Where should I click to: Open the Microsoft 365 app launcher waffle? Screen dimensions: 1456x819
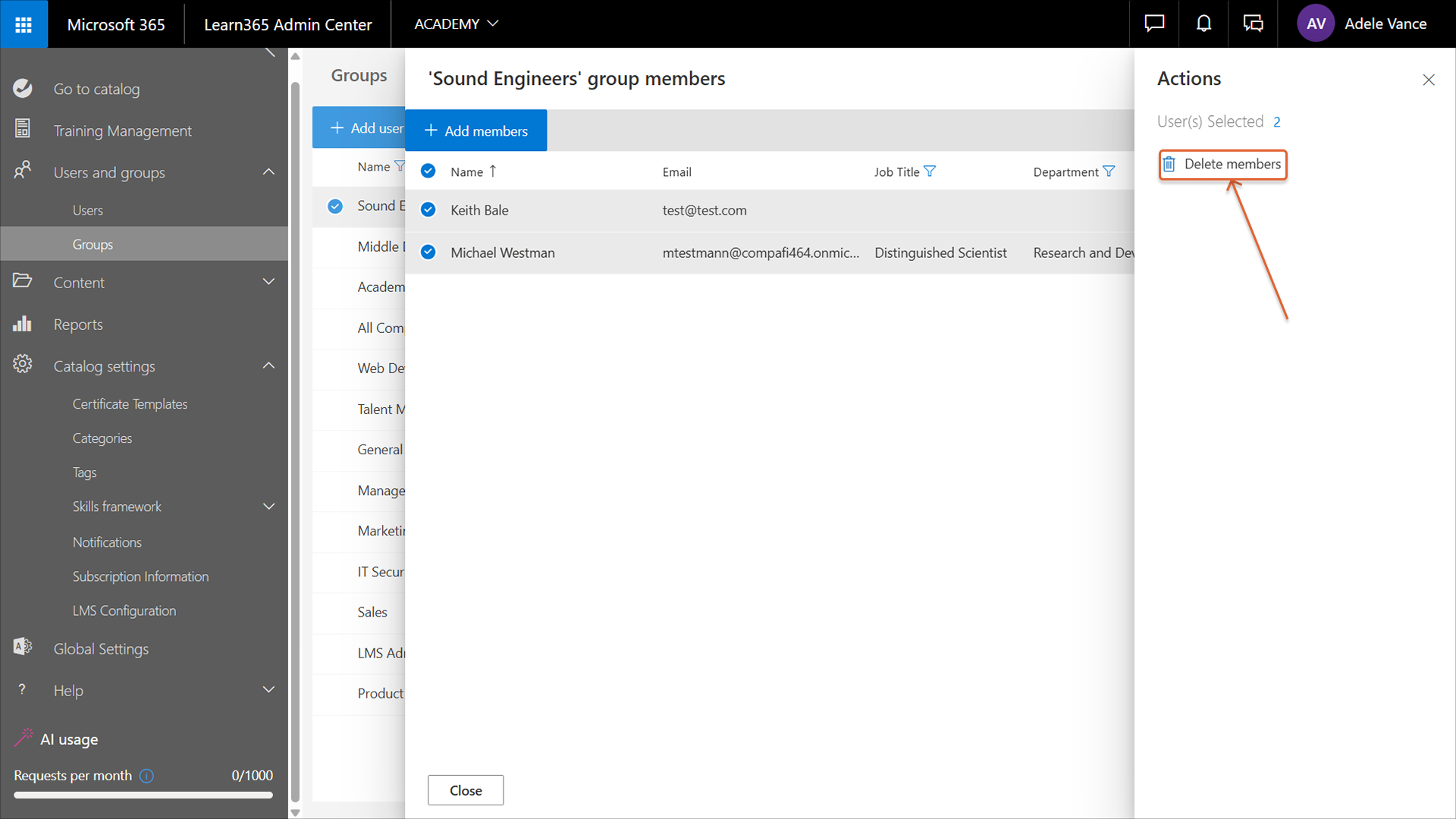[x=24, y=24]
